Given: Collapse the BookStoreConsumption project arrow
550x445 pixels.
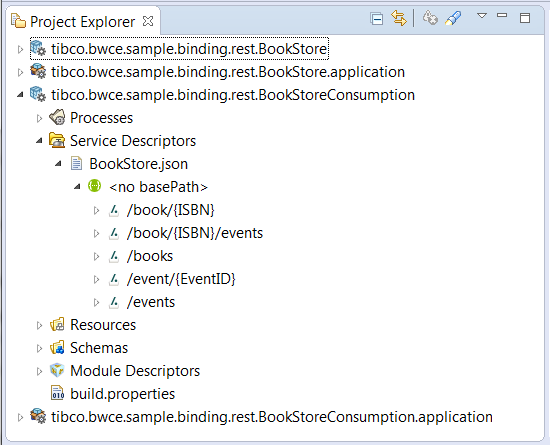Looking at the screenshot, I should 20,95.
